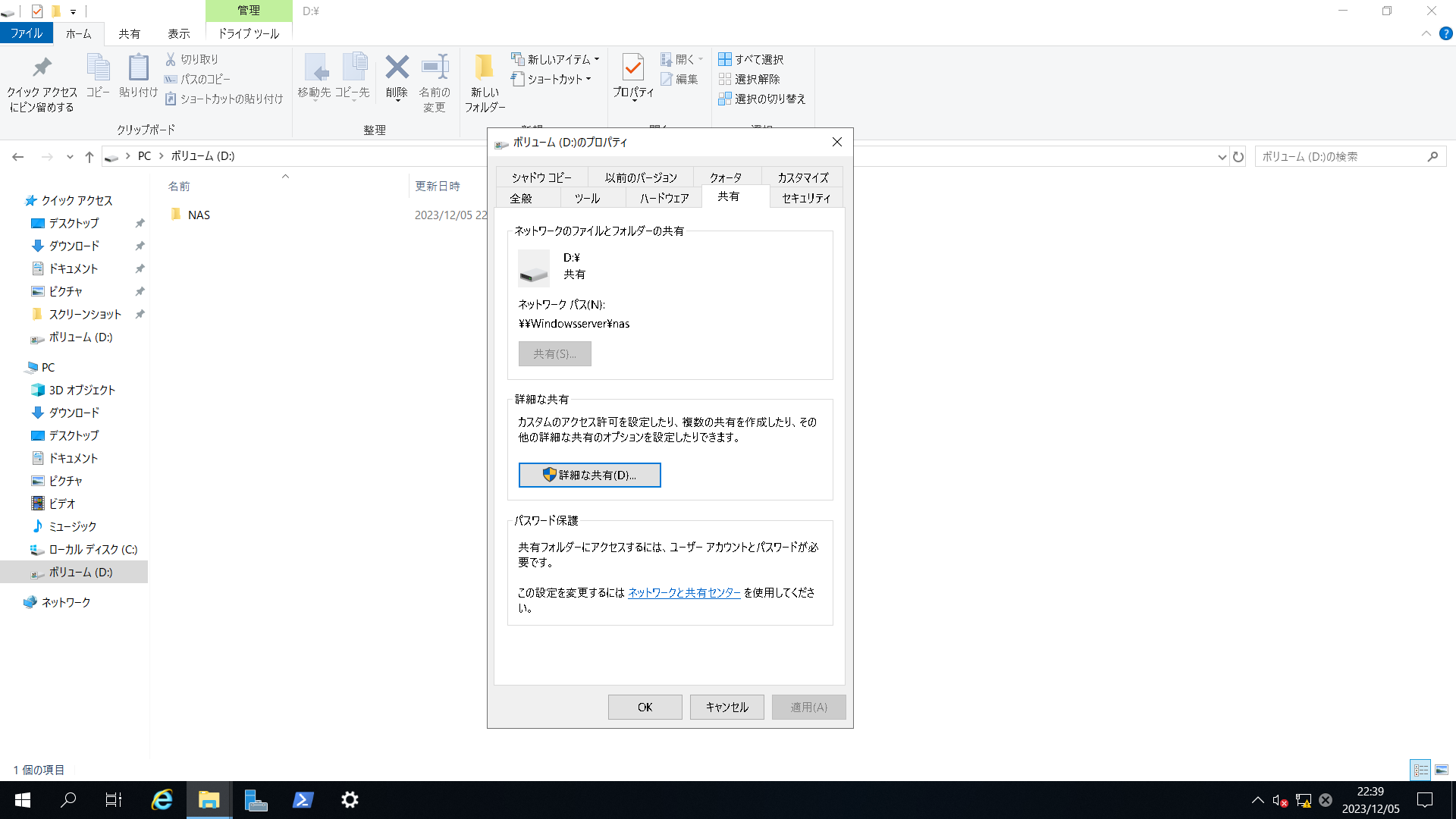
Task: Open the 開く dropdown arrow
Action: pos(701,58)
